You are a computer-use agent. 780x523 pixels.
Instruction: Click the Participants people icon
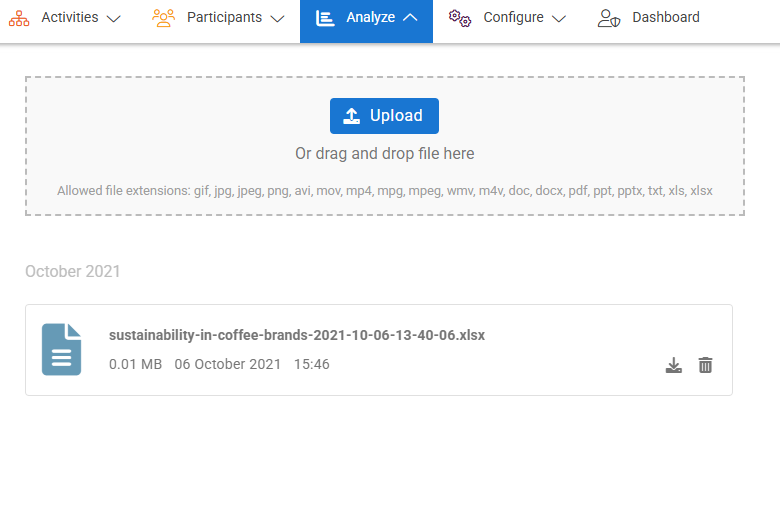[164, 18]
